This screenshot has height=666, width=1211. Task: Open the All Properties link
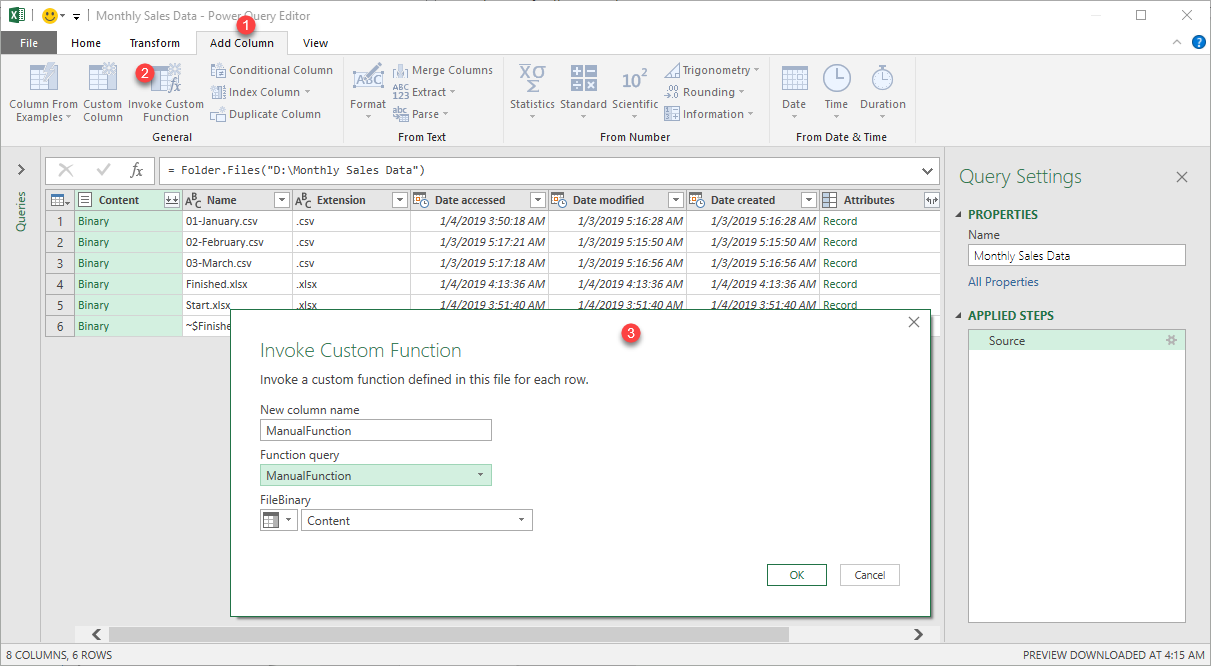click(1003, 282)
